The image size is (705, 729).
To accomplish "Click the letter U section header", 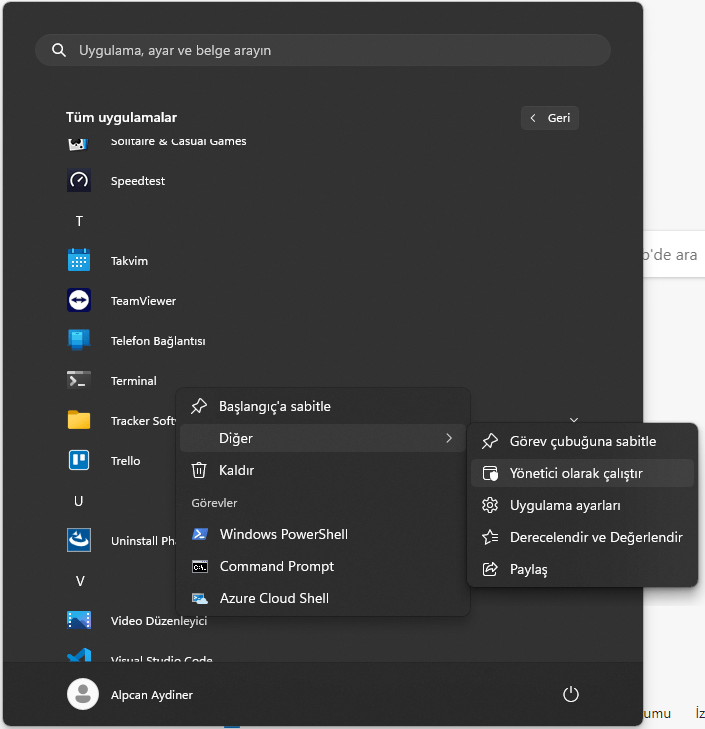I will click(79, 501).
